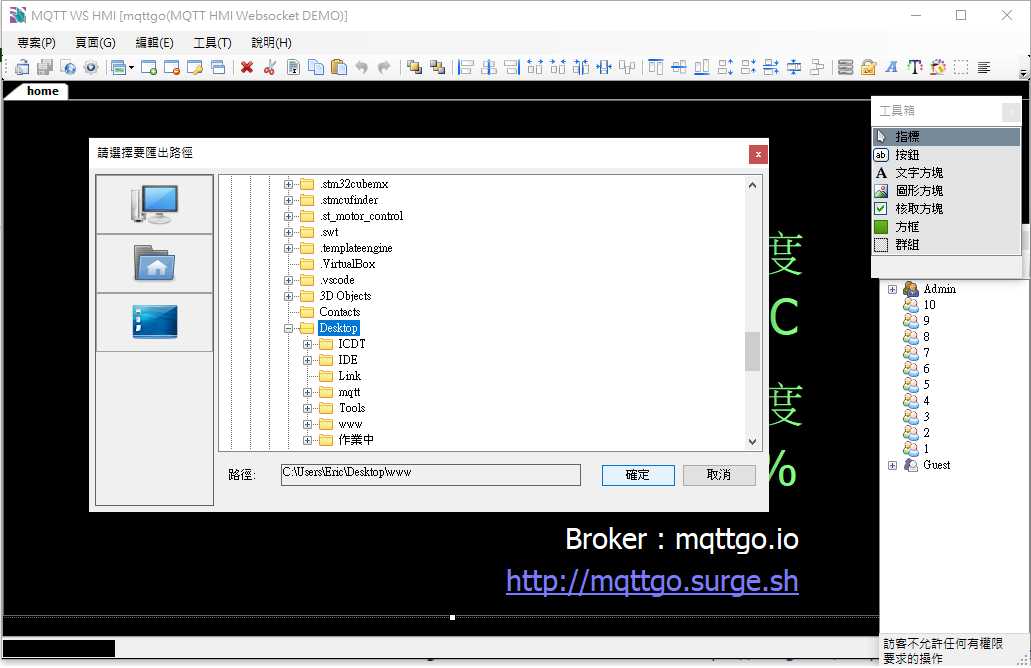
Task: Click the paint bucket fill color icon
Action: [938, 67]
